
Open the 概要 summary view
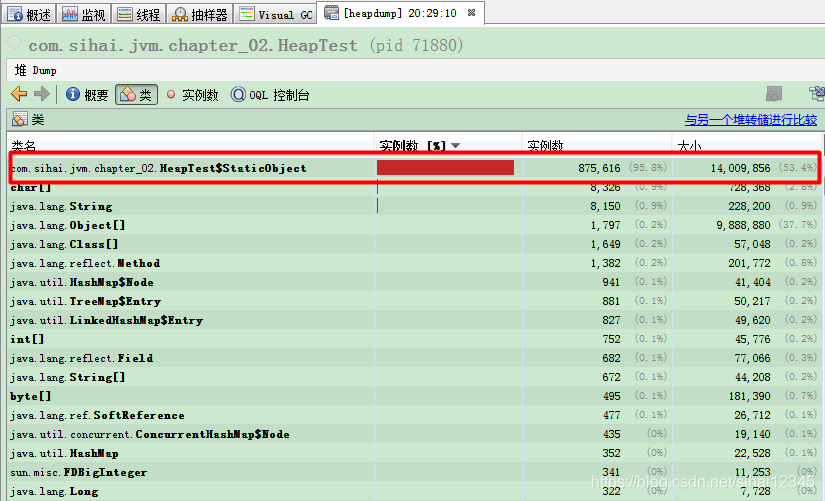click(87, 95)
